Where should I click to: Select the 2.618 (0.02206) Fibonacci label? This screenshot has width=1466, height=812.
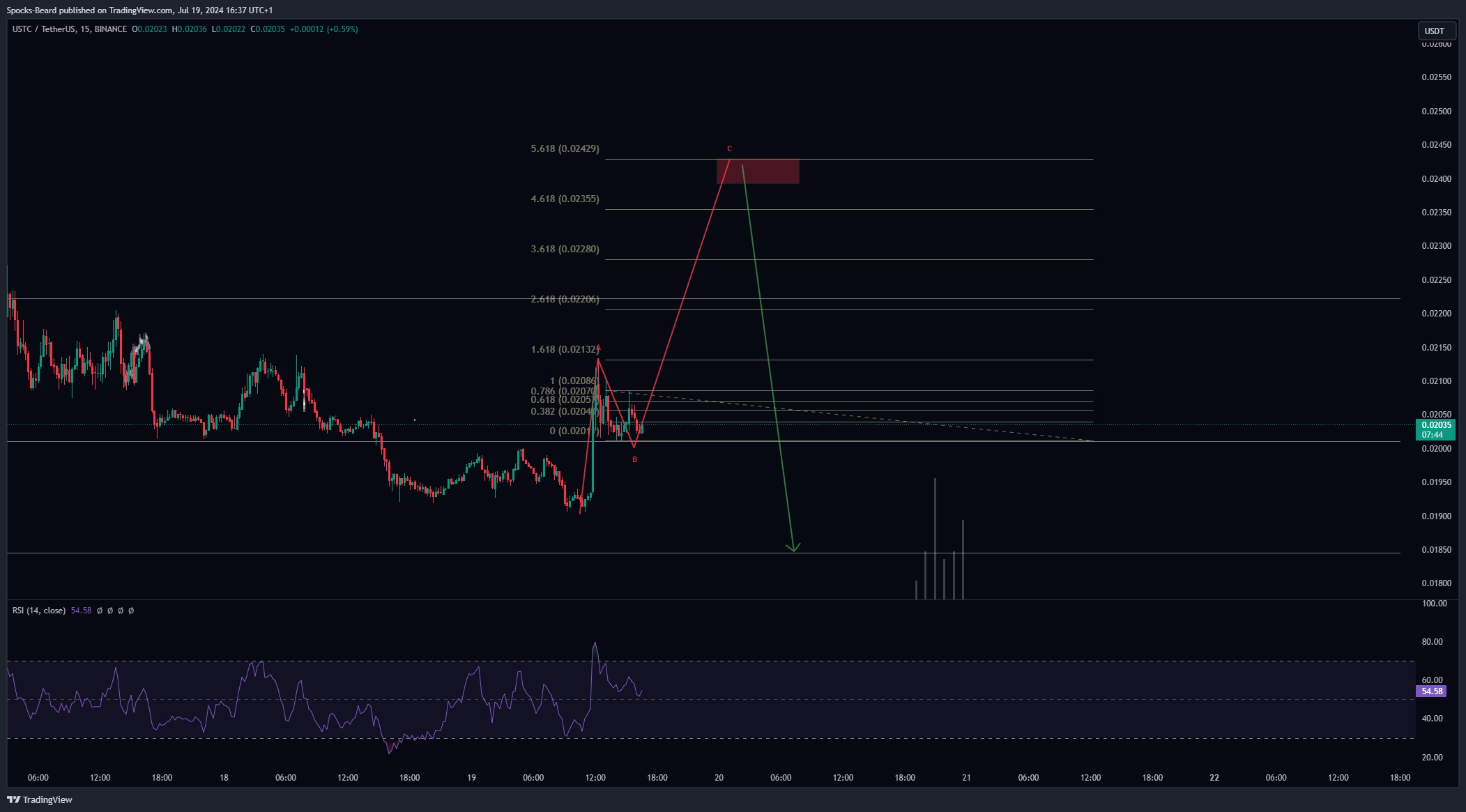tap(565, 299)
